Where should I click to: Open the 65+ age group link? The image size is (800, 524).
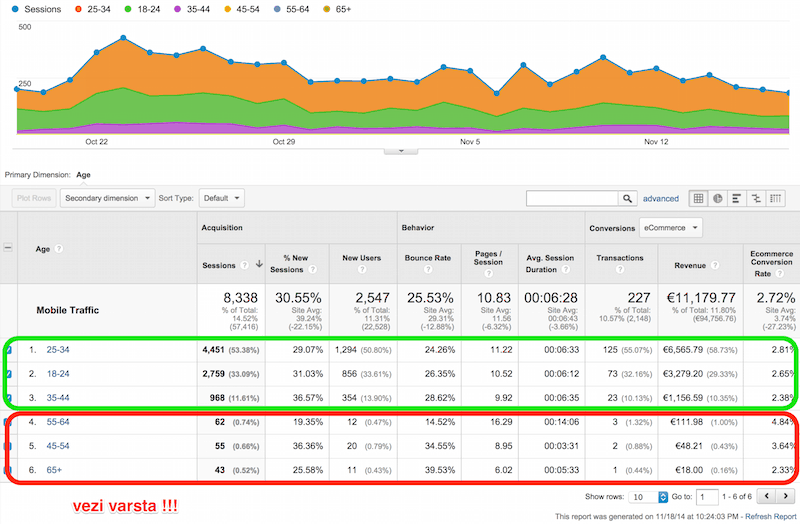54,469
